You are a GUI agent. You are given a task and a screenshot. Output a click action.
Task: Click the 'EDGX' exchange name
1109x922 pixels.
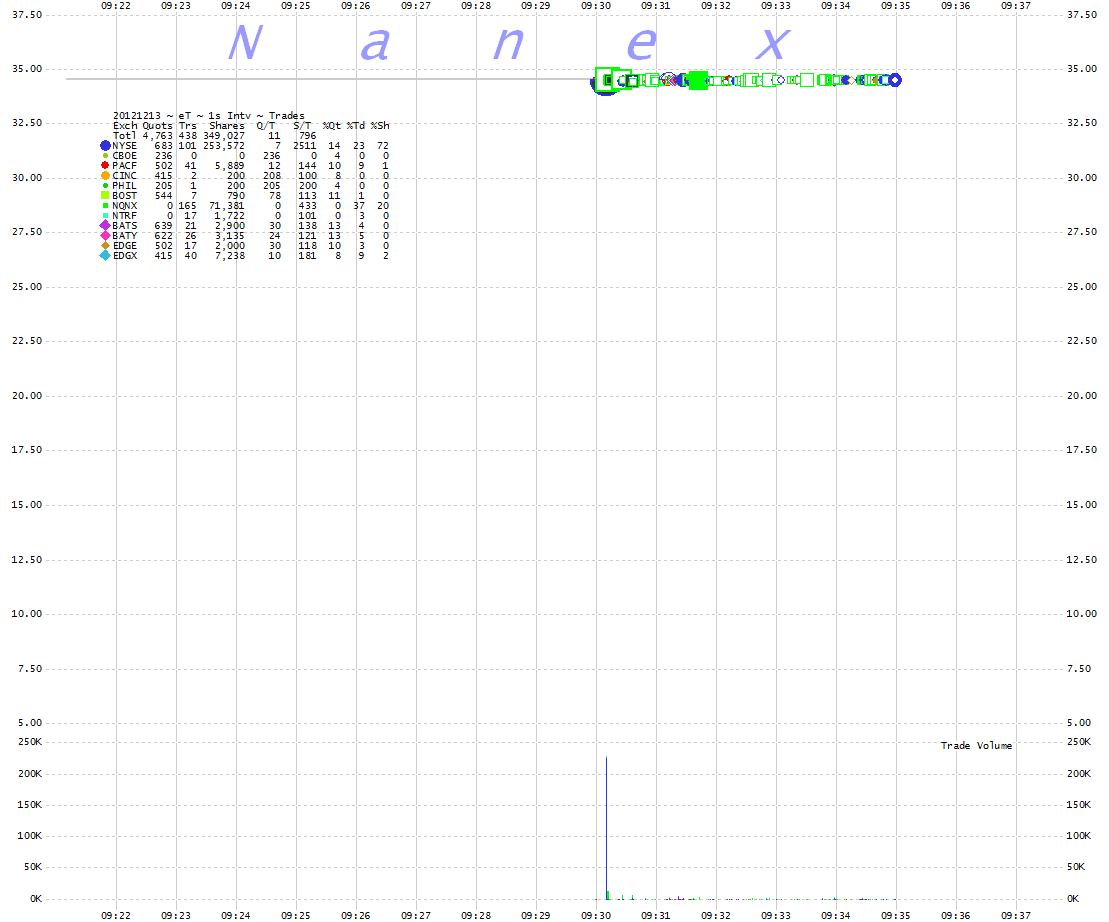click(124, 255)
